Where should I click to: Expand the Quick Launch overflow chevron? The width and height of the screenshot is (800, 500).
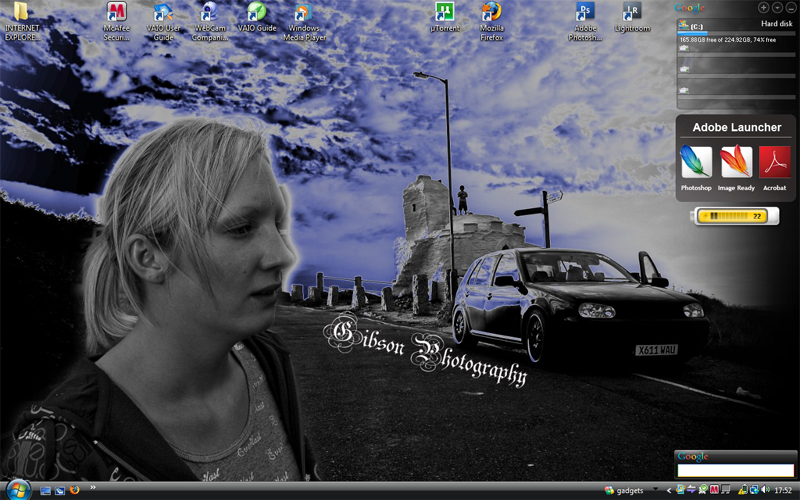[93, 488]
